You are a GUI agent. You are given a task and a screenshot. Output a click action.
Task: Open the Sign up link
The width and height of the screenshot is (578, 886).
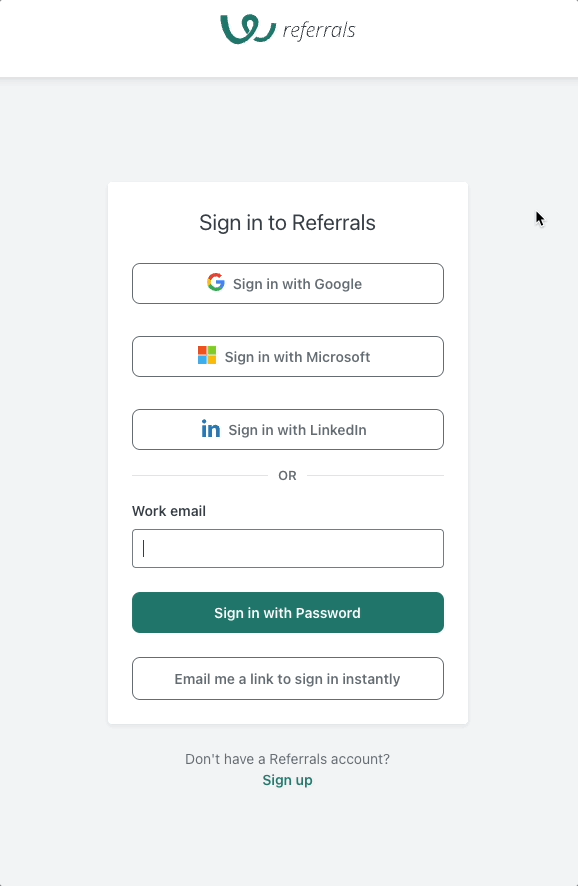tap(287, 780)
